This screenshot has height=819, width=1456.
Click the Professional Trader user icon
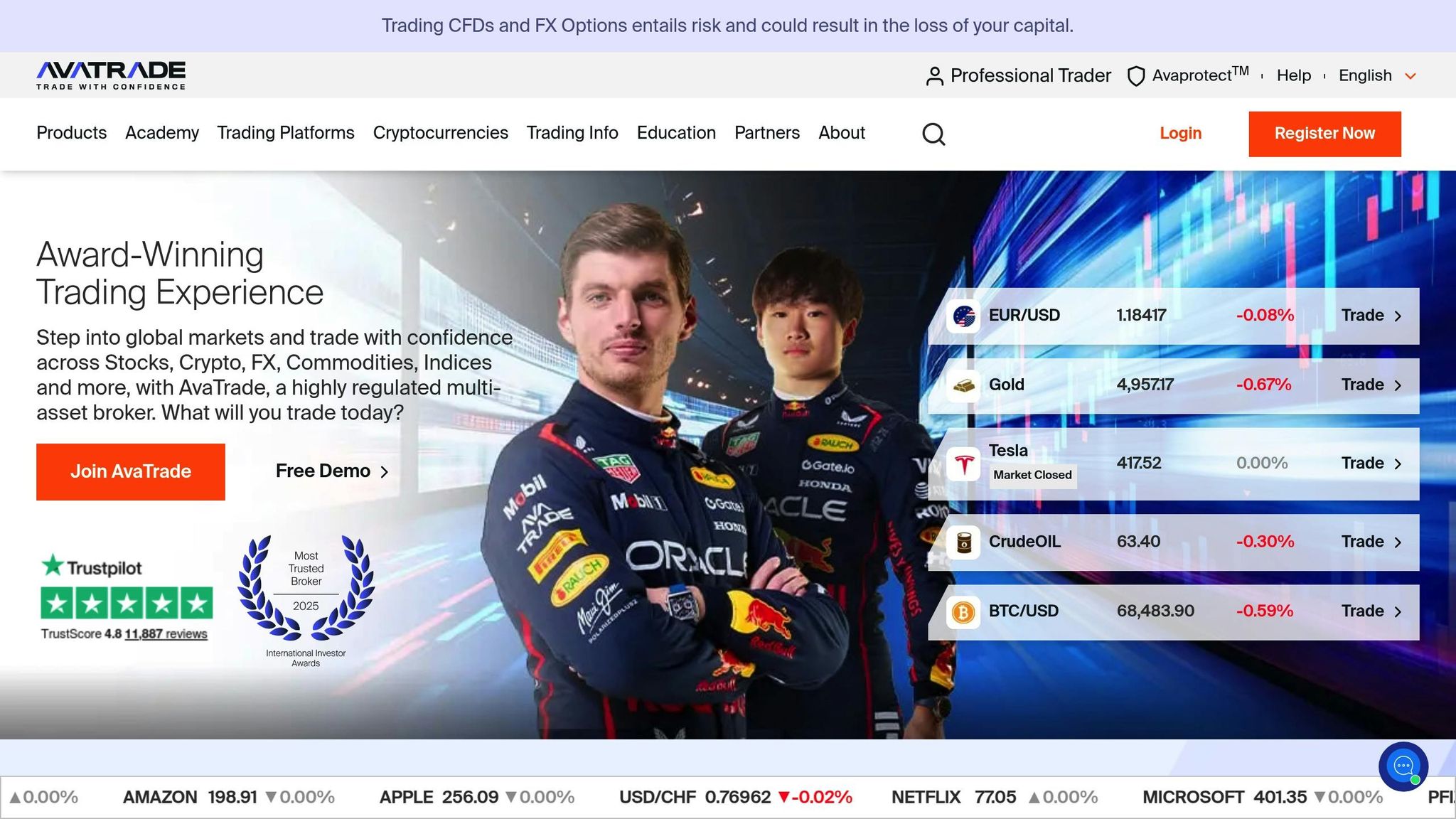point(934,76)
